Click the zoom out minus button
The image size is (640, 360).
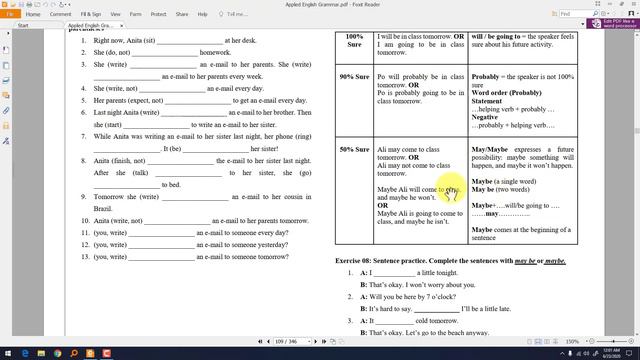[x=592, y=341]
